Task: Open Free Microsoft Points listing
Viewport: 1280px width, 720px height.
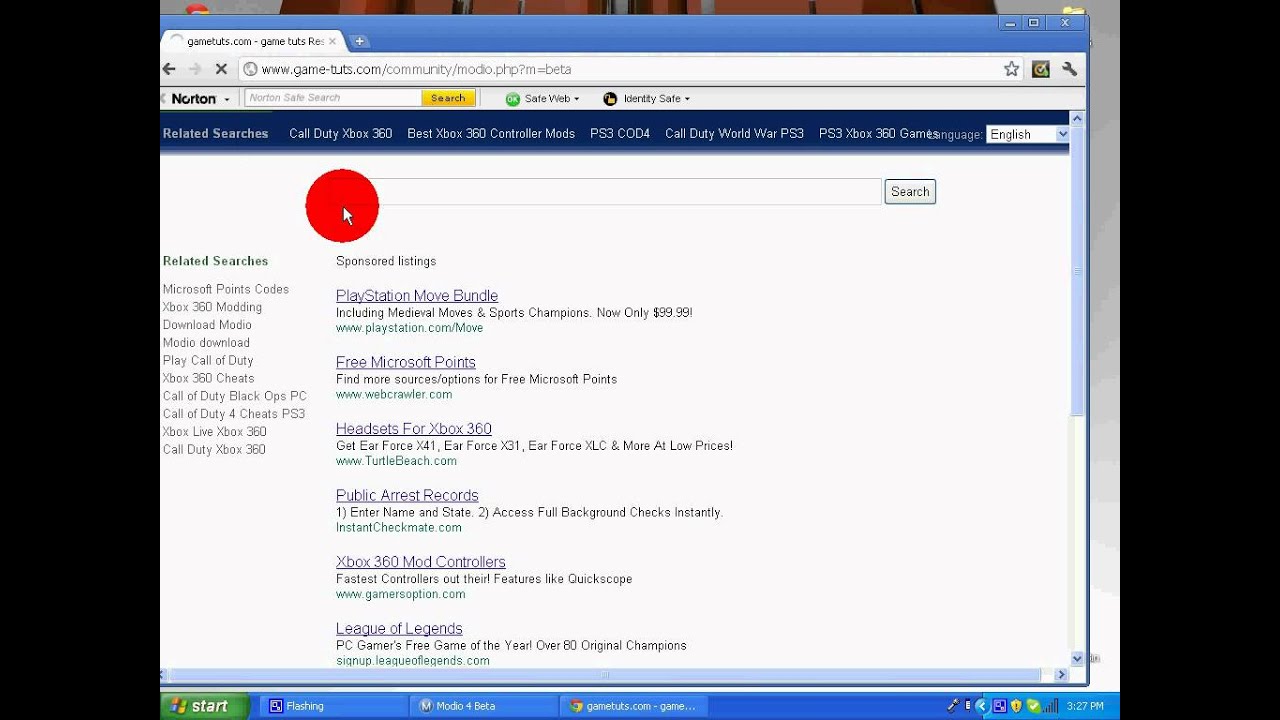Action: coord(406,362)
